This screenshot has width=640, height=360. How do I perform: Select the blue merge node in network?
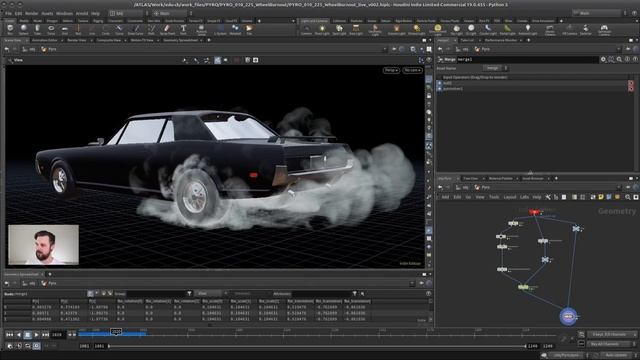(568, 317)
